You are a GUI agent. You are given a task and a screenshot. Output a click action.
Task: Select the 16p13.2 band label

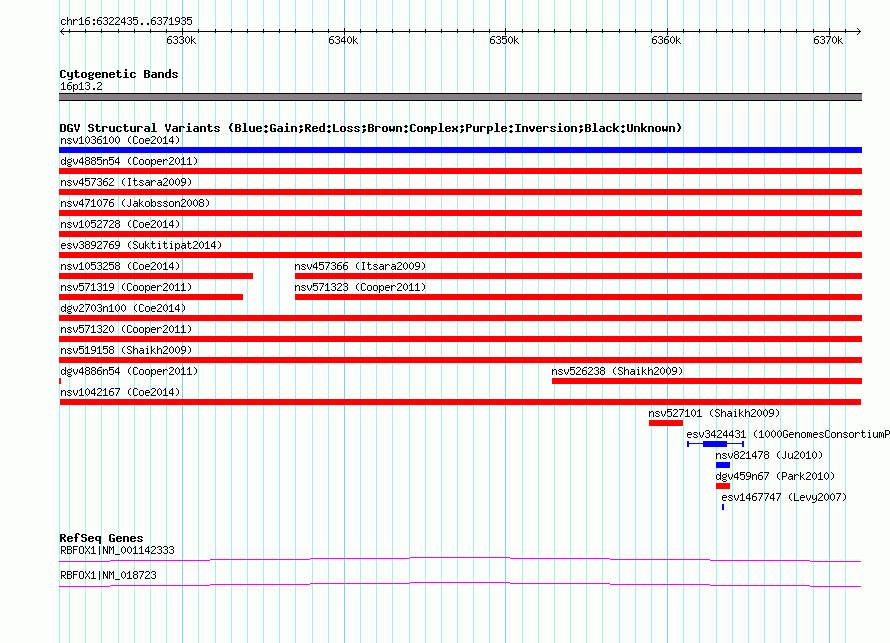(x=81, y=86)
